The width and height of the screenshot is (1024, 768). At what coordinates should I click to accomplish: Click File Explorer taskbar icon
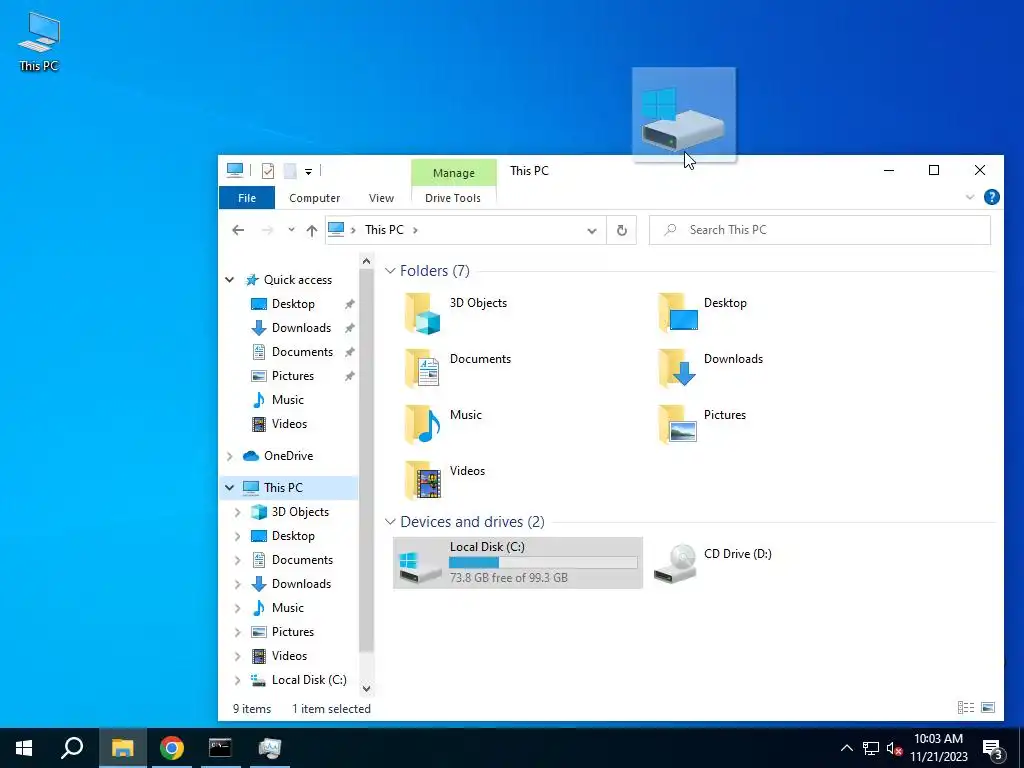pos(122,748)
